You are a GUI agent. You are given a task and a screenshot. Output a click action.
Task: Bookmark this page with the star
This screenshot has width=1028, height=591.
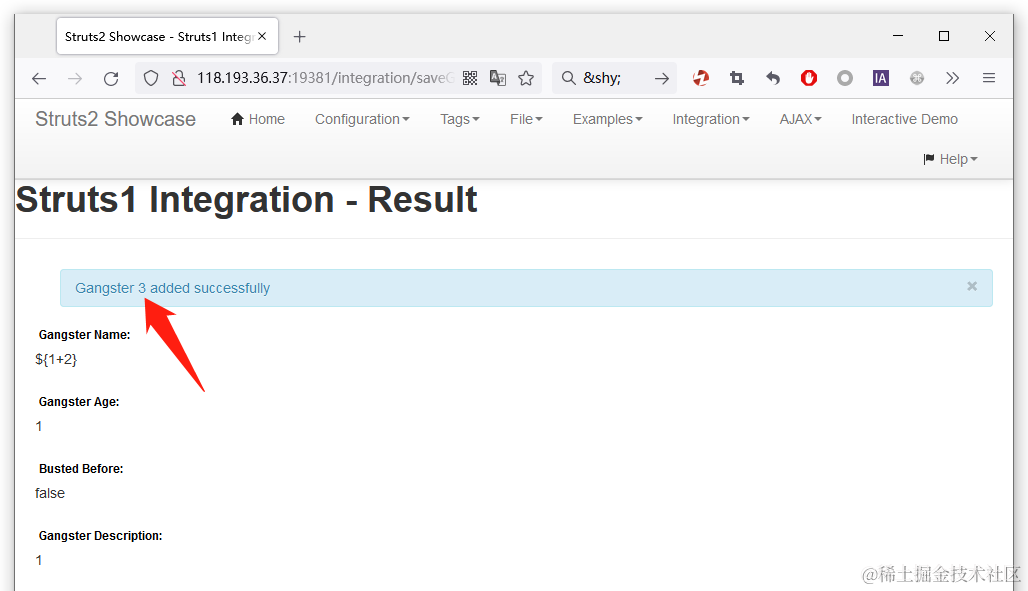[x=526, y=79]
